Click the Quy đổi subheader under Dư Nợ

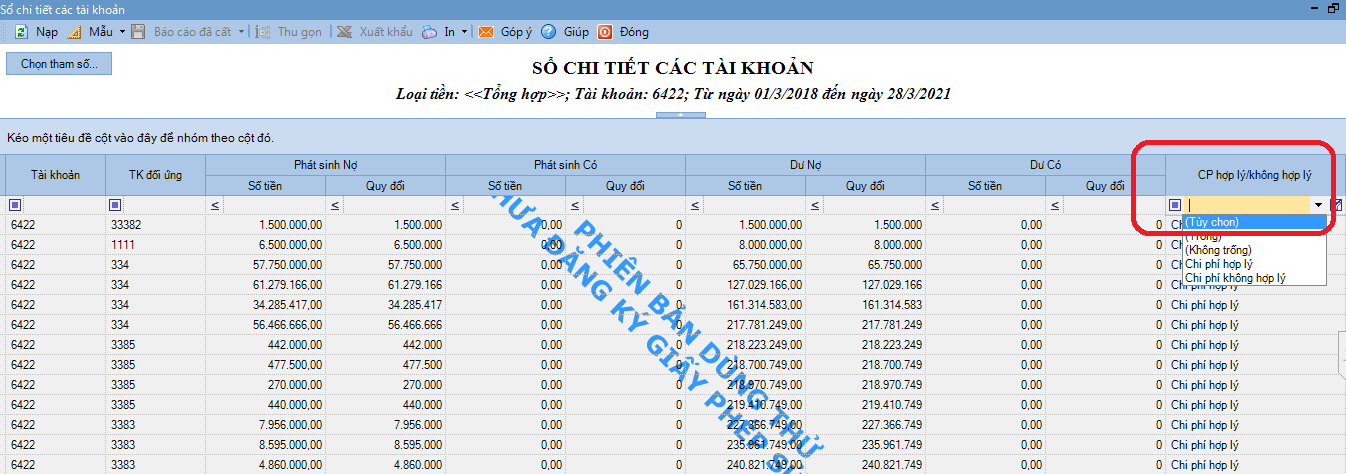point(865,185)
